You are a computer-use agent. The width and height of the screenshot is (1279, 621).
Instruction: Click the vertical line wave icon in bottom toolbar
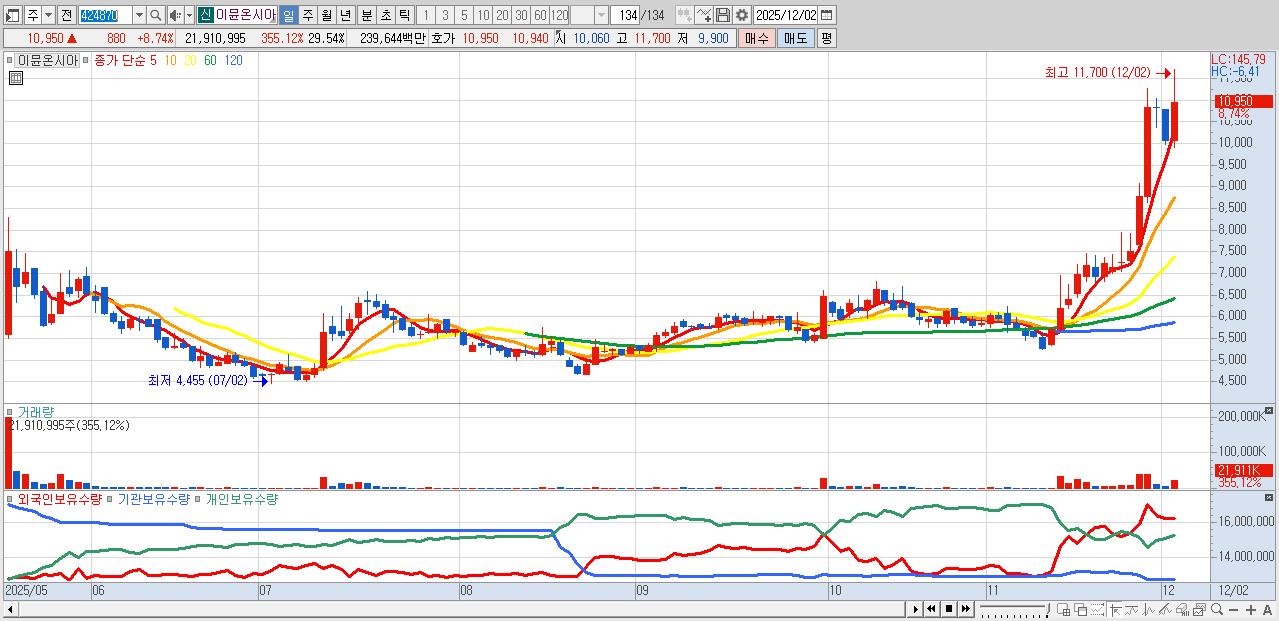1148,609
